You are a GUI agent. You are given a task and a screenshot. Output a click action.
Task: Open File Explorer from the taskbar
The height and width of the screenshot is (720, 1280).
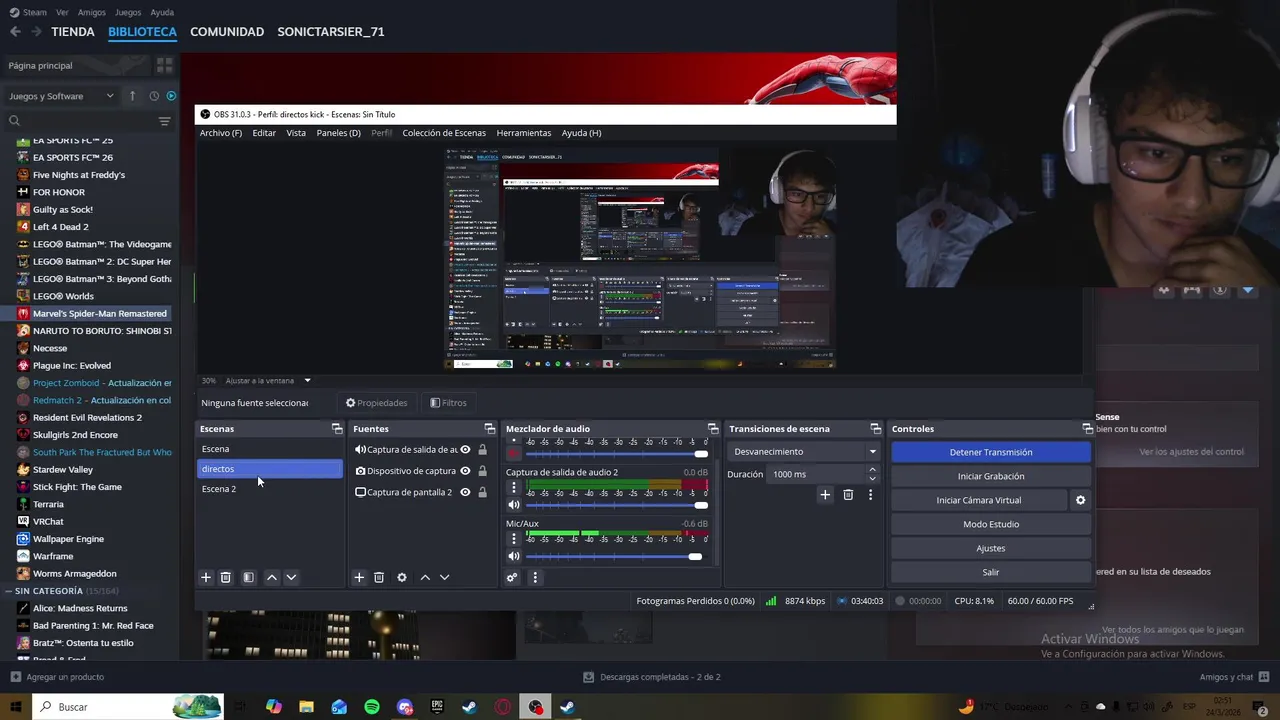(x=306, y=707)
